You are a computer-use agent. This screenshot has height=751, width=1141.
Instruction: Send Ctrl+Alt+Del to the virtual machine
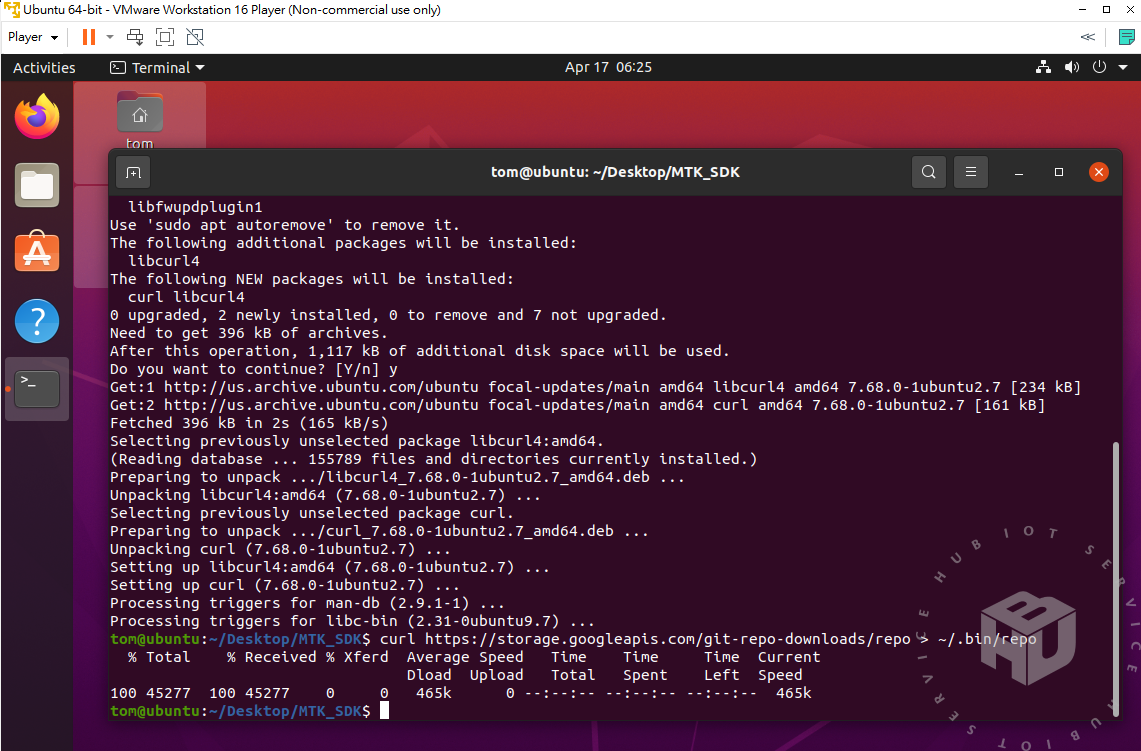[x=135, y=37]
